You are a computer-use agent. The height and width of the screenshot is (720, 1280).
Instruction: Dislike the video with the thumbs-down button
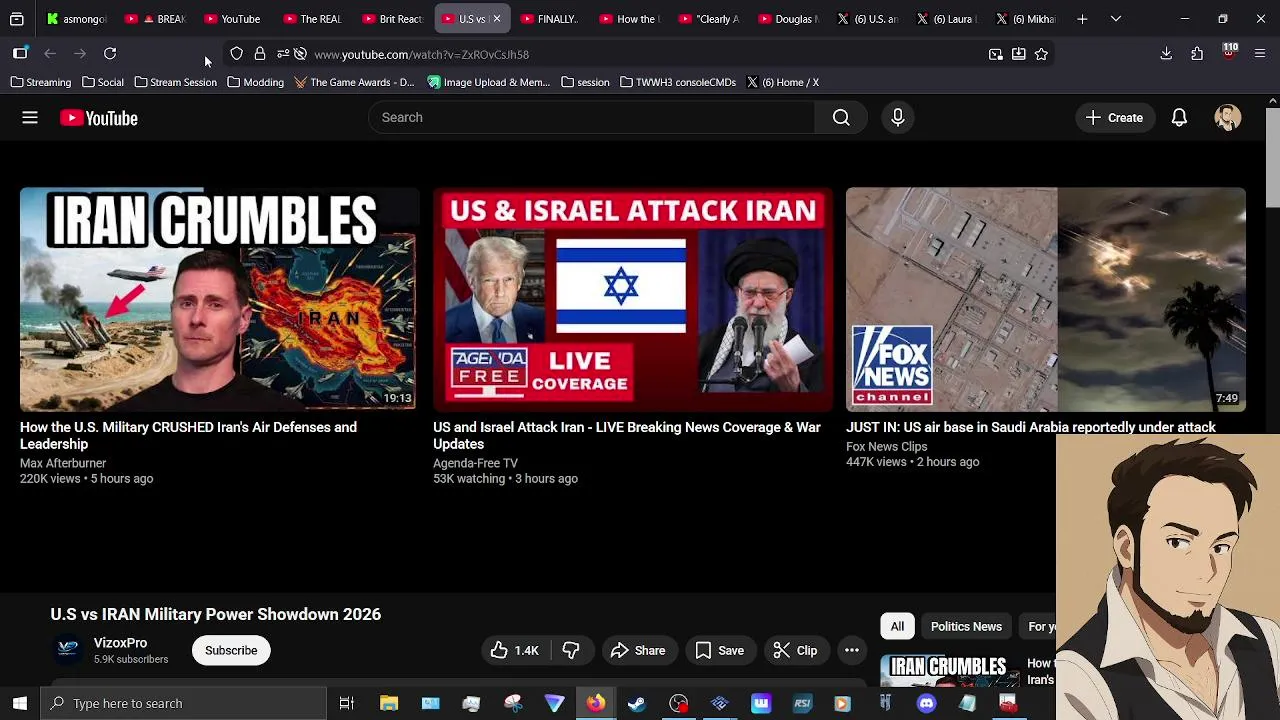pyautogui.click(x=571, y=651)
